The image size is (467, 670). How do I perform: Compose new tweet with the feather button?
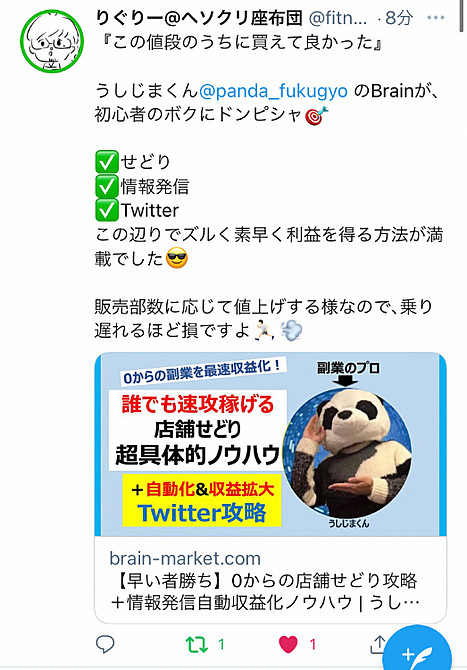[x=417, y=652]
